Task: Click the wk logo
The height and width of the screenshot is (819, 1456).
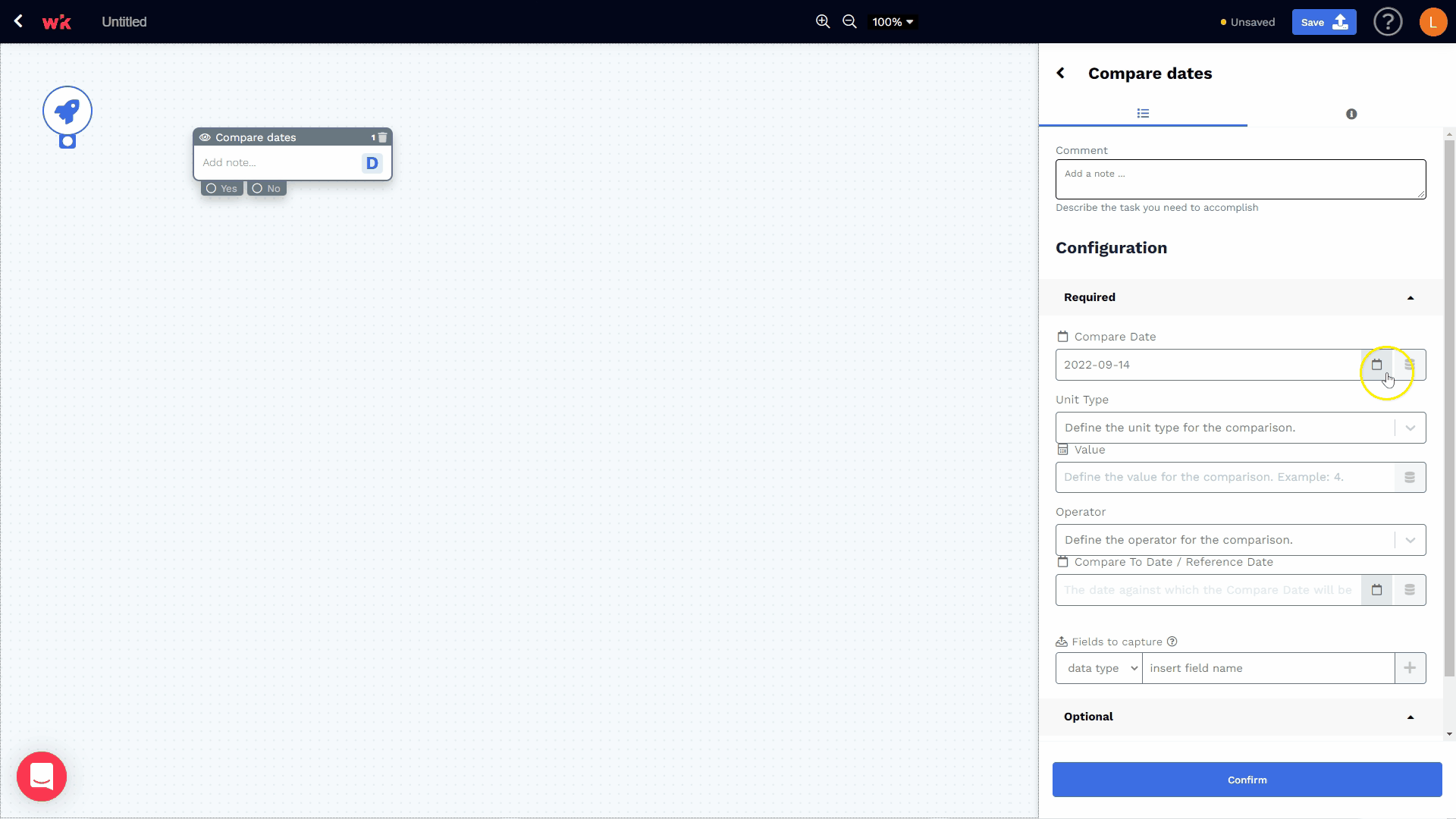Action: click(57, 22)
